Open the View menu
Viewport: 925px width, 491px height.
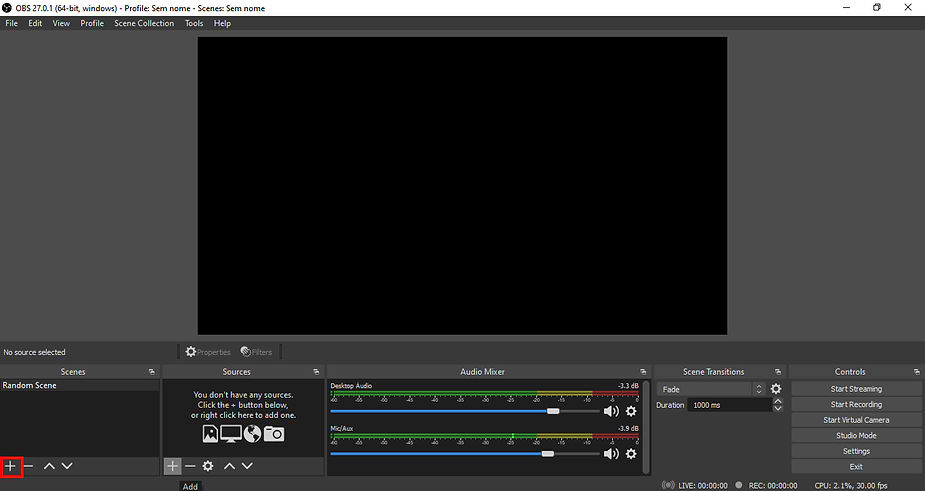61,23
